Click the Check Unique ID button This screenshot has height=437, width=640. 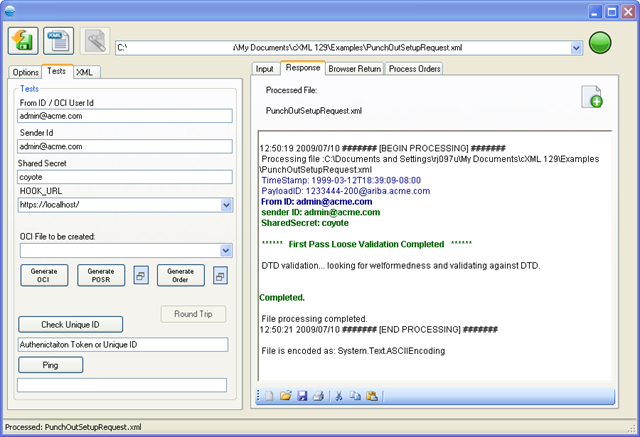pyautogui.click(x=70, y=324)
